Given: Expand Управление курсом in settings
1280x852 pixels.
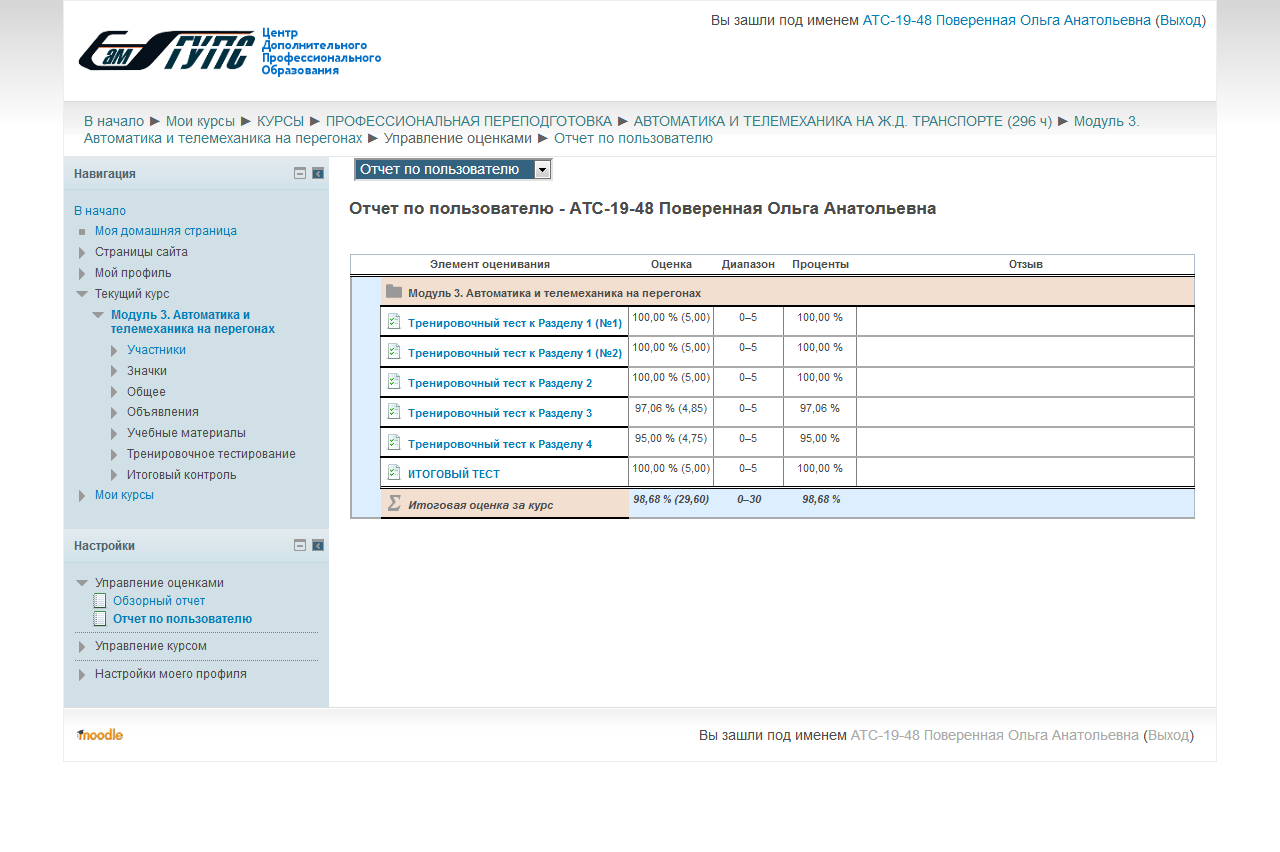Looking at the screenshot, I should [82, 647].
